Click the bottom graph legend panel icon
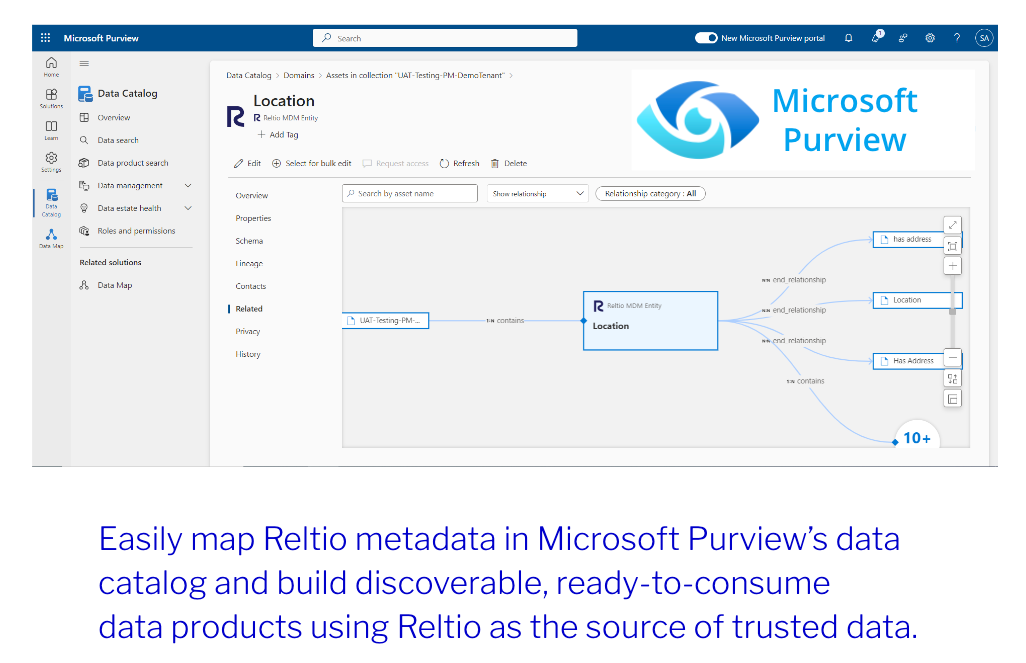This screenshot has width=1026, height=663. pos(953,399)
